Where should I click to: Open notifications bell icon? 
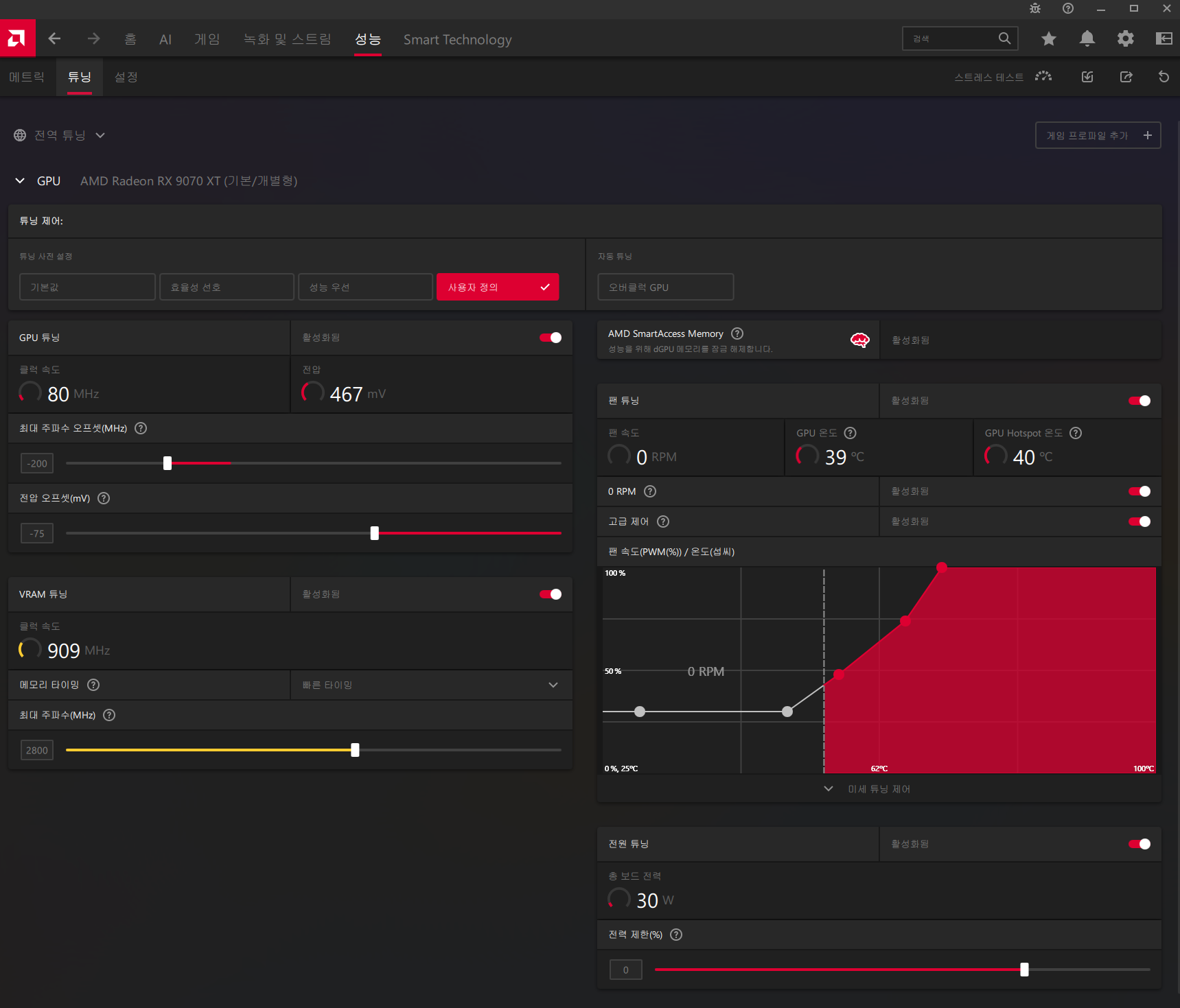(1087, 38)
